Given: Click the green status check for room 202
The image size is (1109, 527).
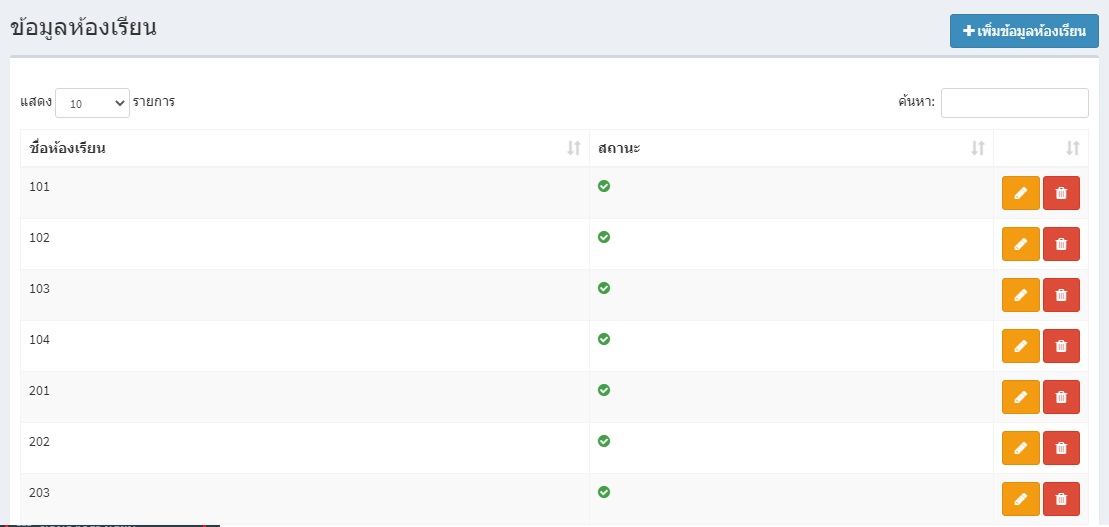Looking at the screenshot, I should pos(604,441).
